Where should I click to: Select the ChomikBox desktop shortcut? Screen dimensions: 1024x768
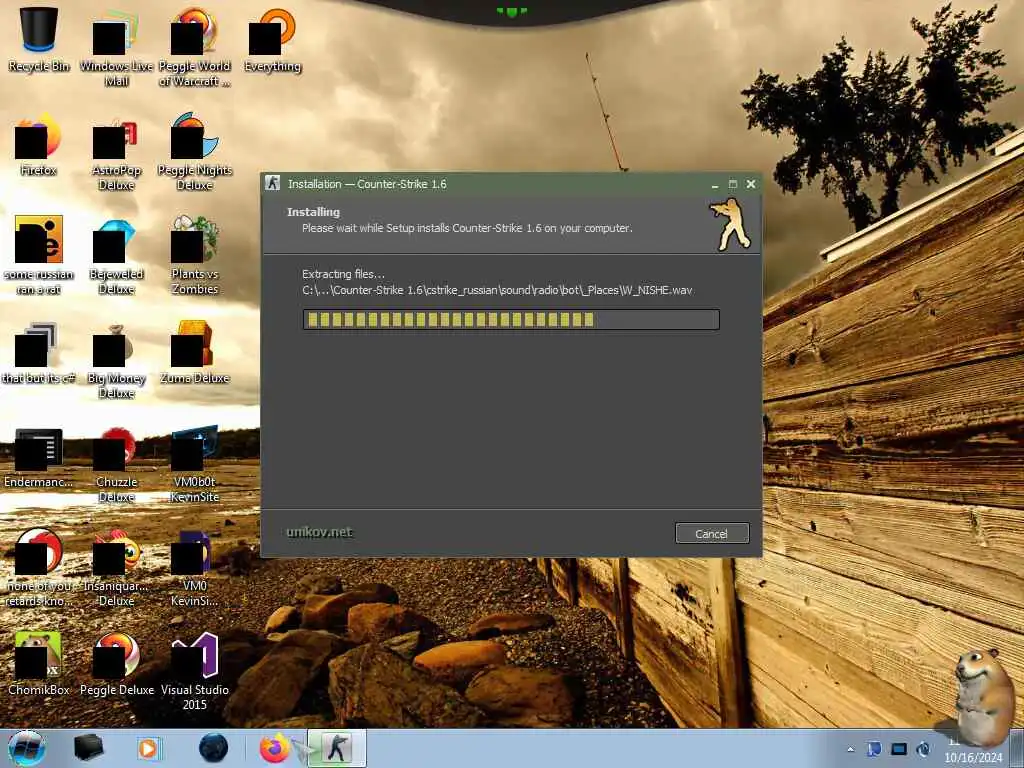(x=39, y=663)
